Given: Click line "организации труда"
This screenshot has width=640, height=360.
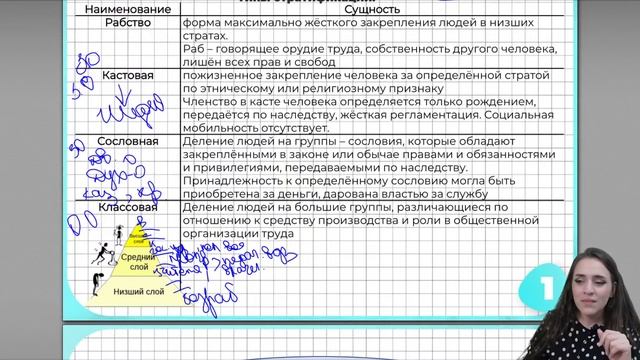Looking at the screenshot, I should click(238, 233).
